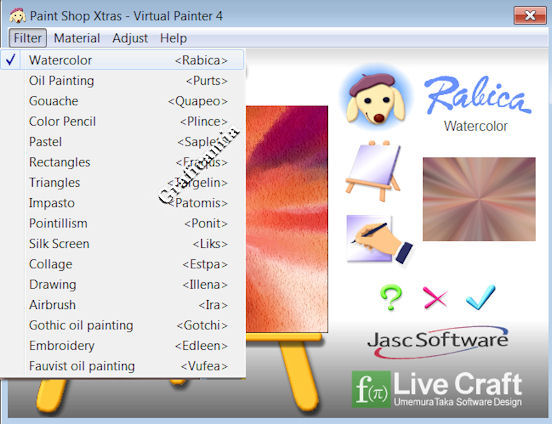Screen dimensions: 552x424
Task: Pick the Fauvist oil painting filter
Action: pyautogui.click(x=122, y=366)
